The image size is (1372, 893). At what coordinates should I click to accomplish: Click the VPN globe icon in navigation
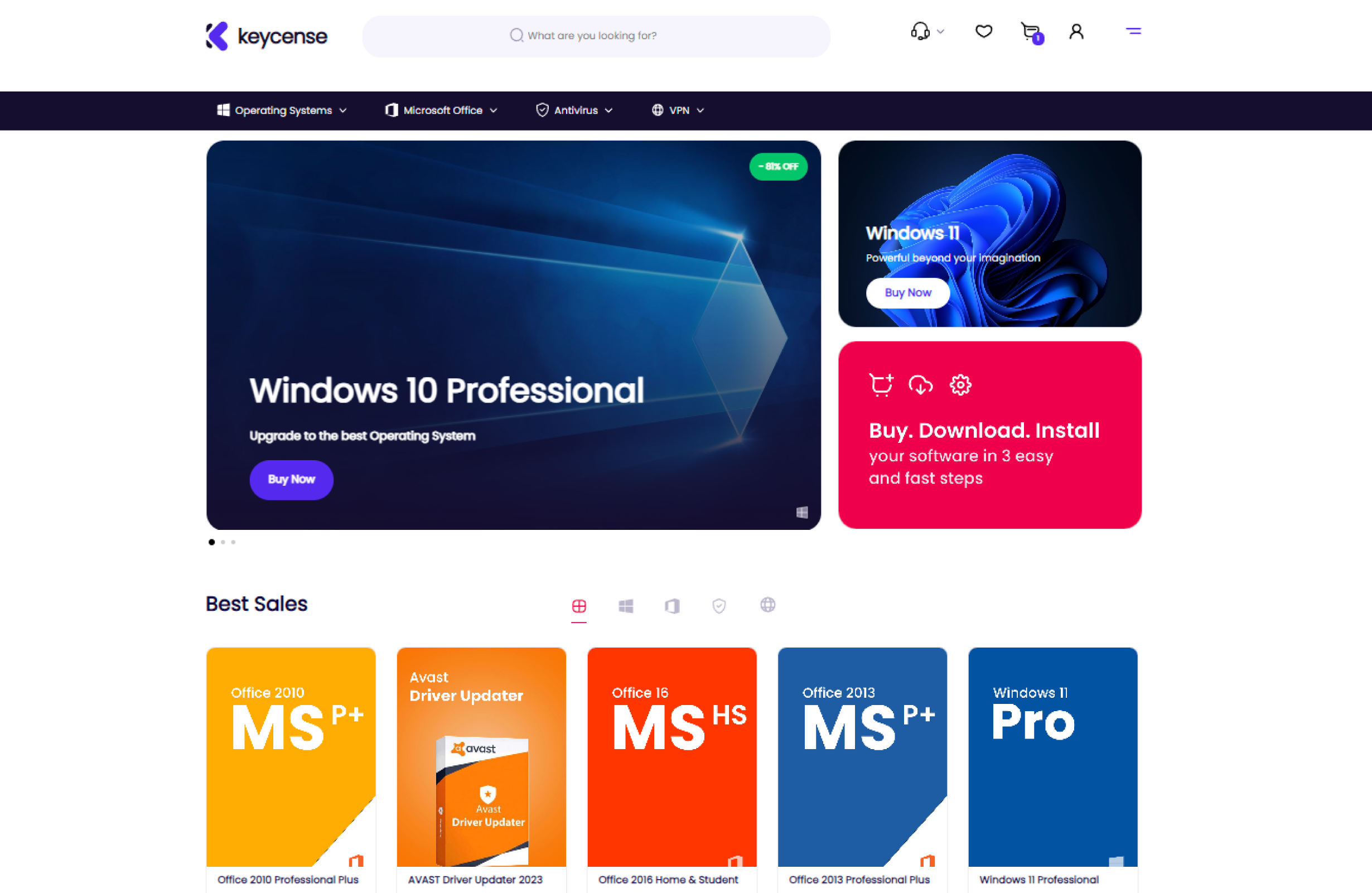click(657, 110)
